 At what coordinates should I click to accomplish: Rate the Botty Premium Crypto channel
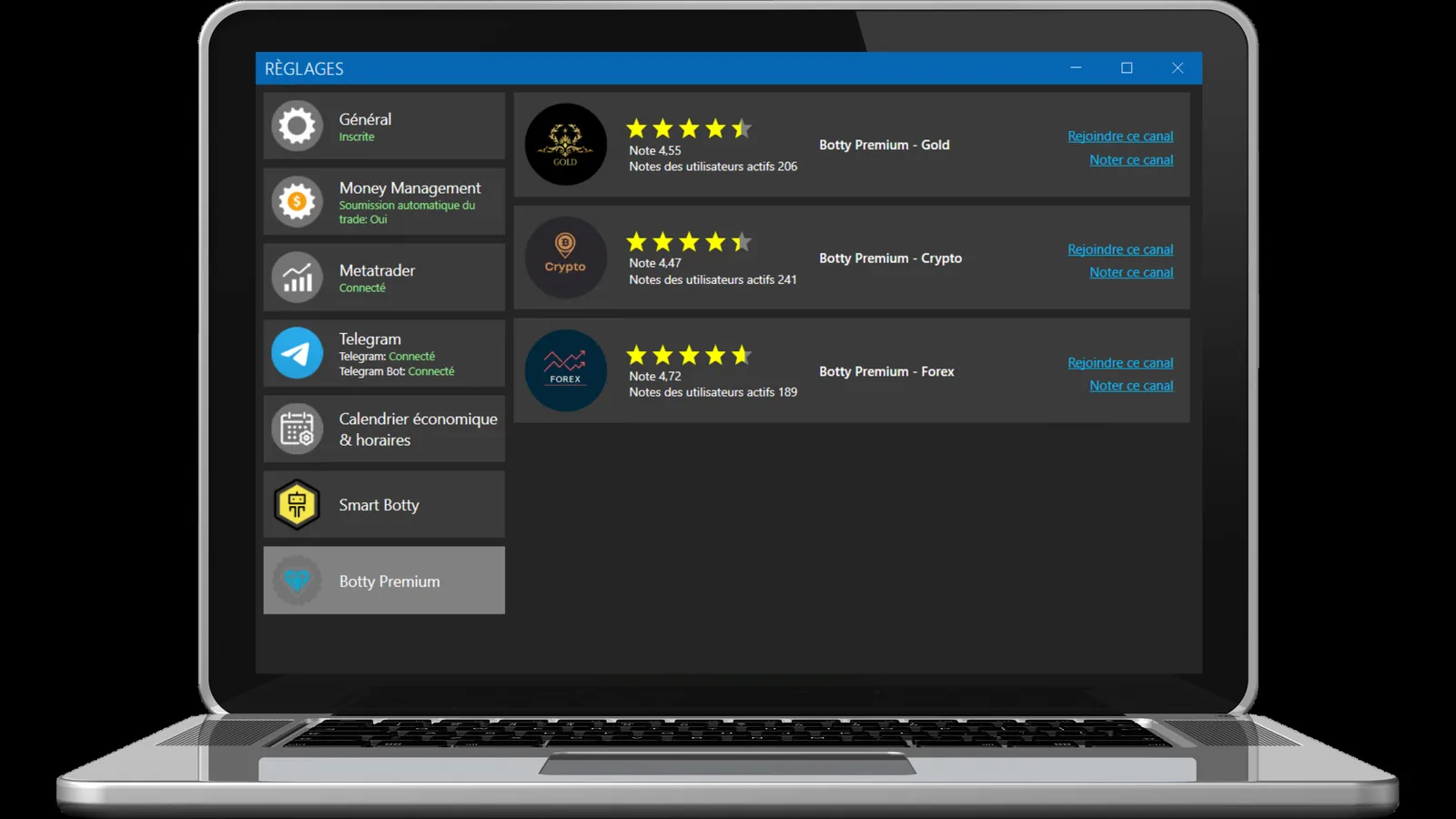pyautogui.click(x=1131, y=272)
